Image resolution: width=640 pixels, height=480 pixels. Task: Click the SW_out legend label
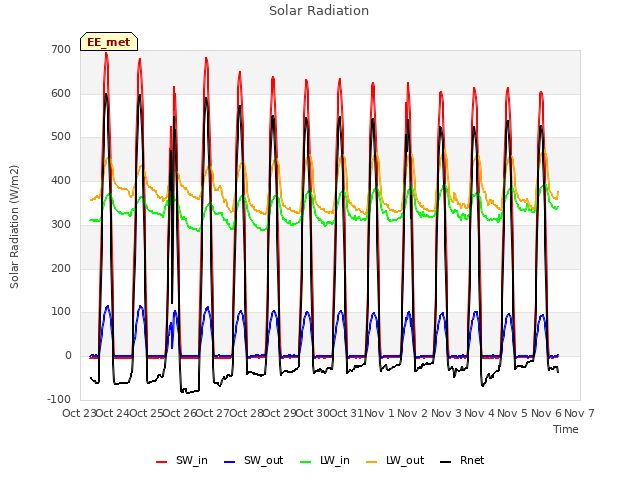point(263,460)
